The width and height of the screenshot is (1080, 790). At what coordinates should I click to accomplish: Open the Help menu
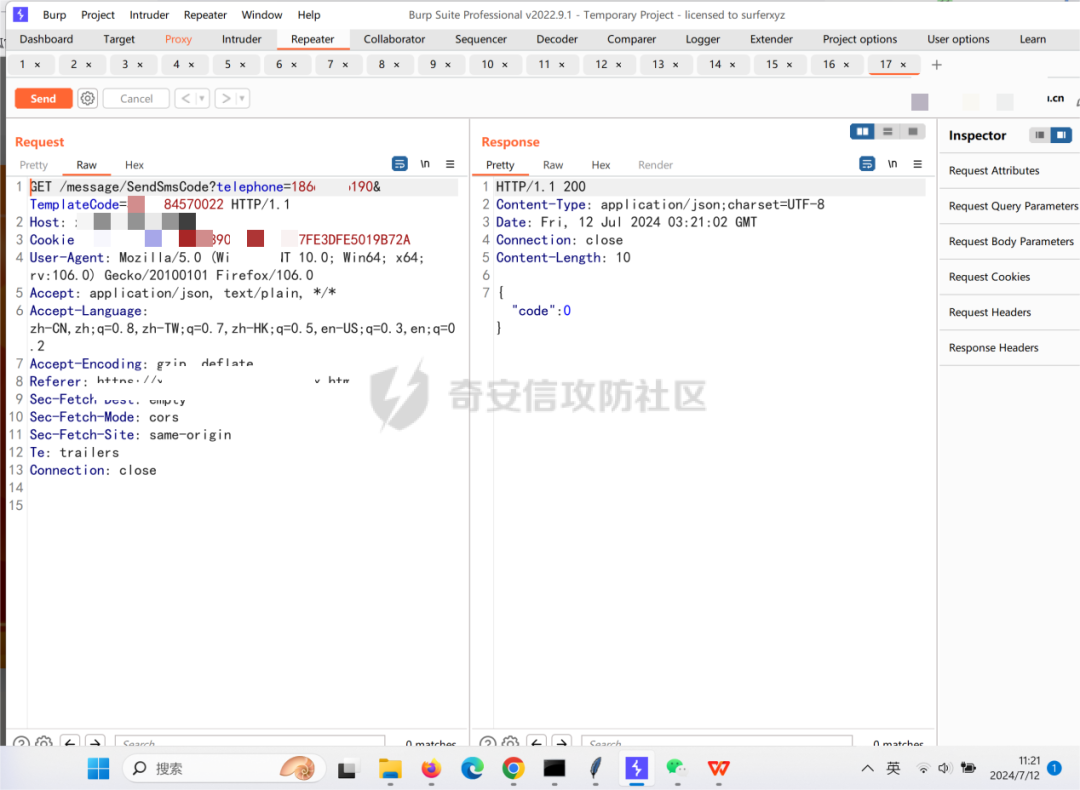tap(309, 14)
